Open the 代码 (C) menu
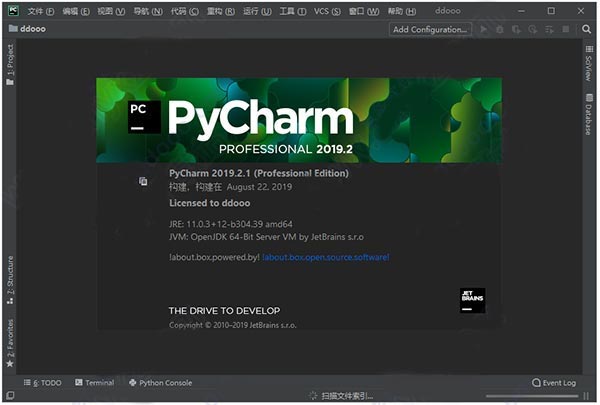This screenshot has width=600, height=405. 184,11
